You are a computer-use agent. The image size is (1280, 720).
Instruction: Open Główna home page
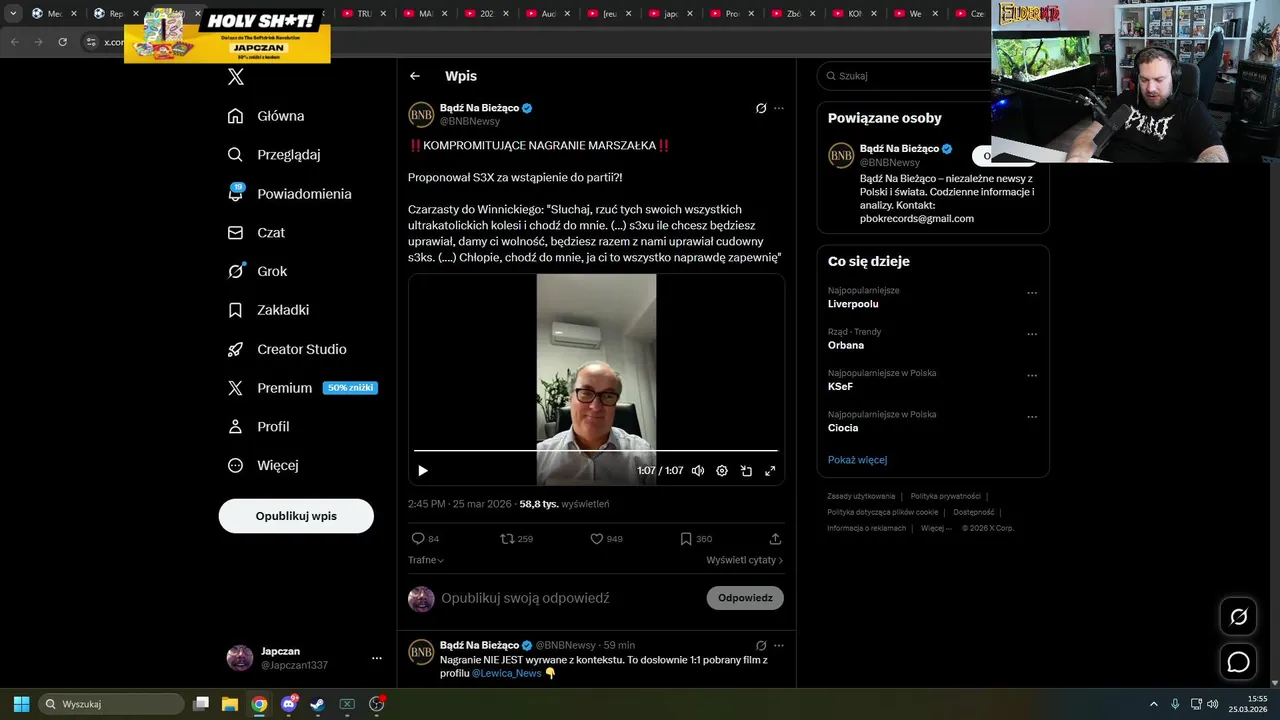pos(266,116)
